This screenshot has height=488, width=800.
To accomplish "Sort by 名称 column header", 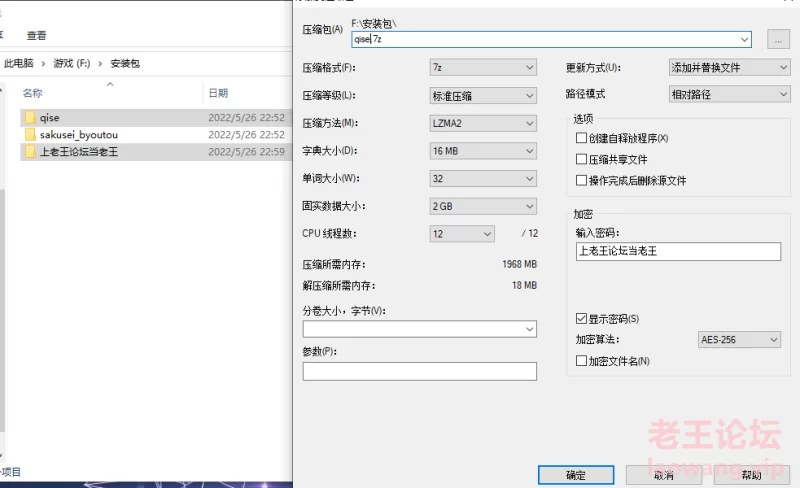I will (x=33, y=93).
